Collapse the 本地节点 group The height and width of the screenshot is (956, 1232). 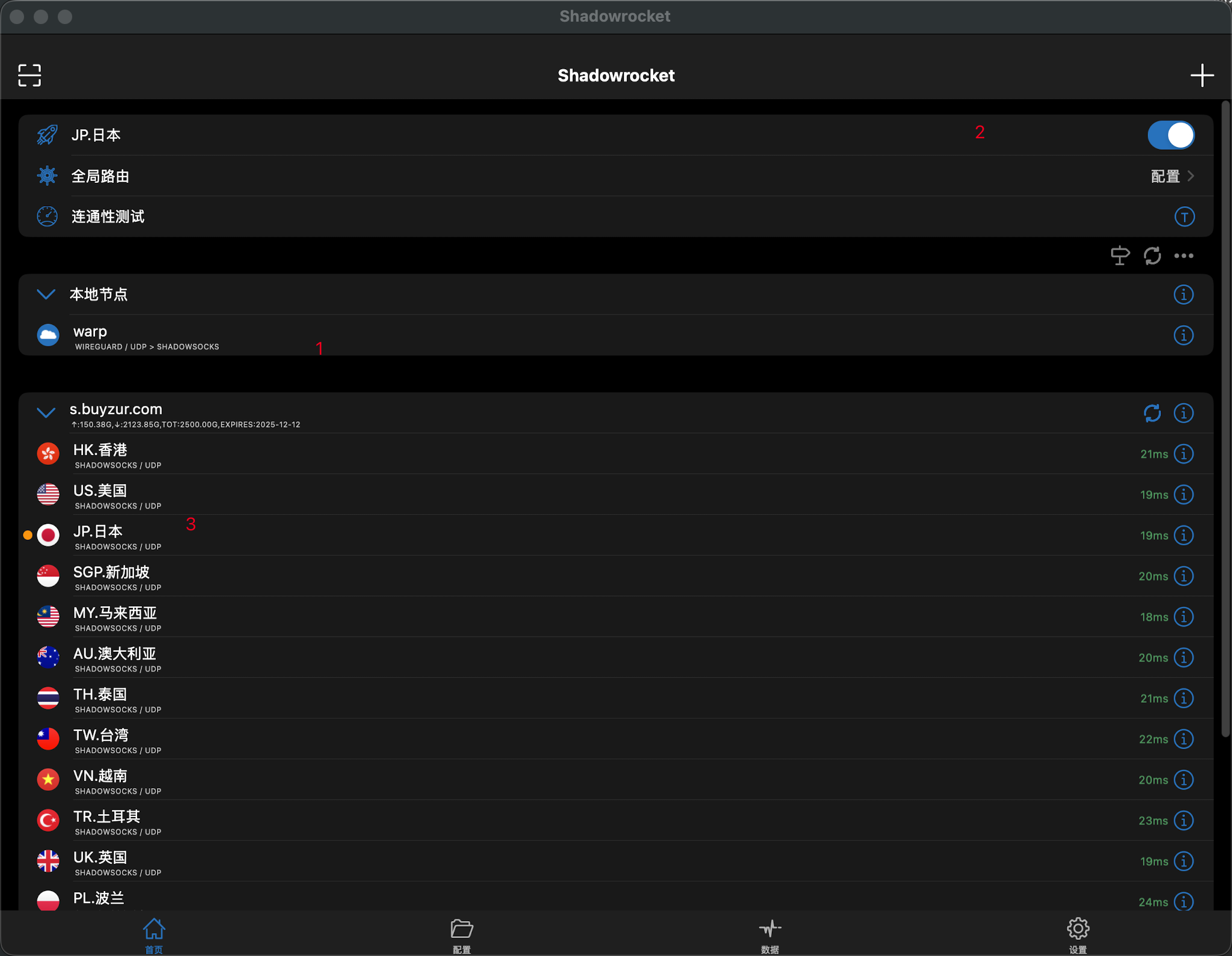click(46, 294)
